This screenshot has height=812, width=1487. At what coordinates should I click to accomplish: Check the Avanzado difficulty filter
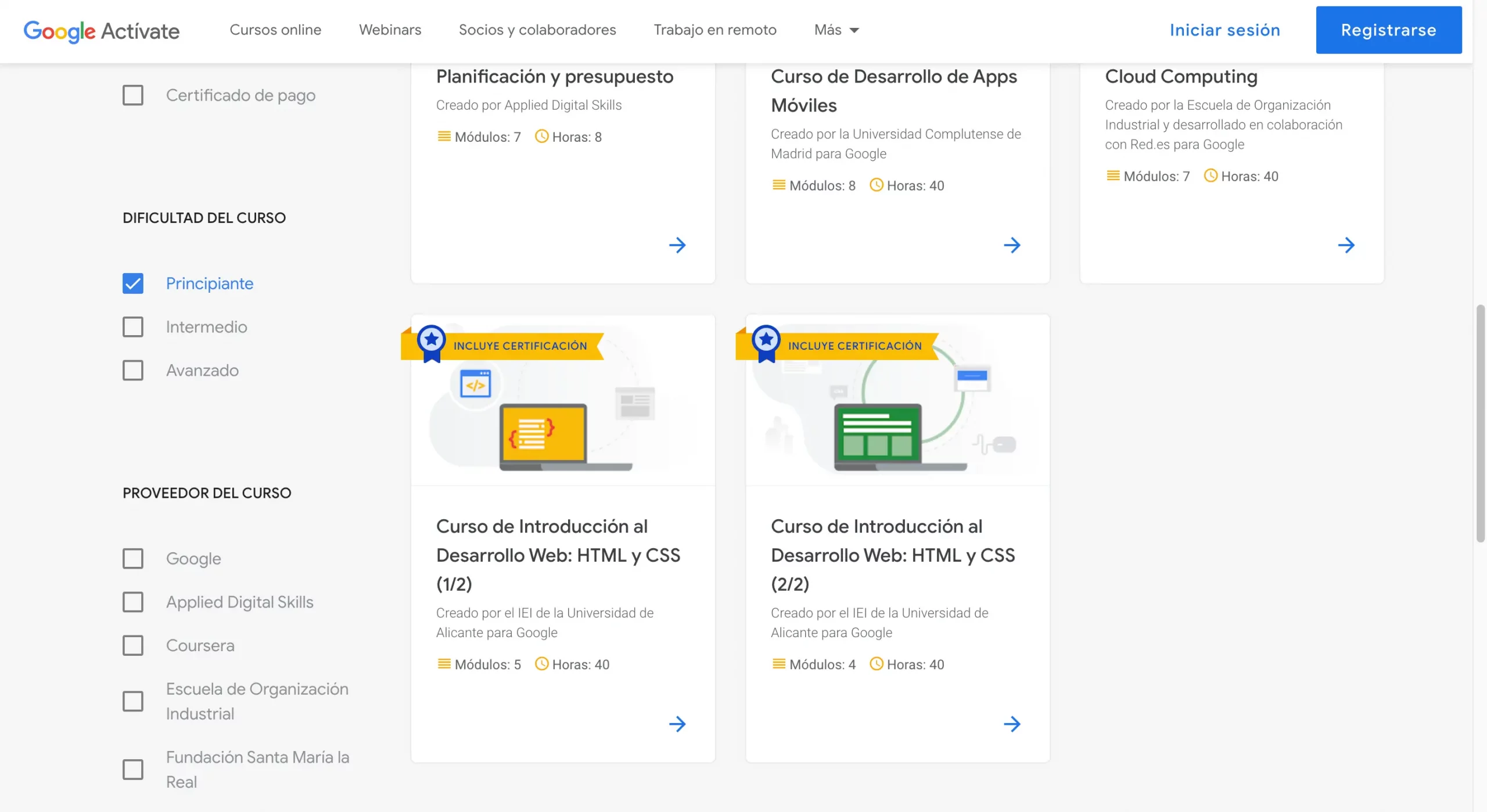133,371
